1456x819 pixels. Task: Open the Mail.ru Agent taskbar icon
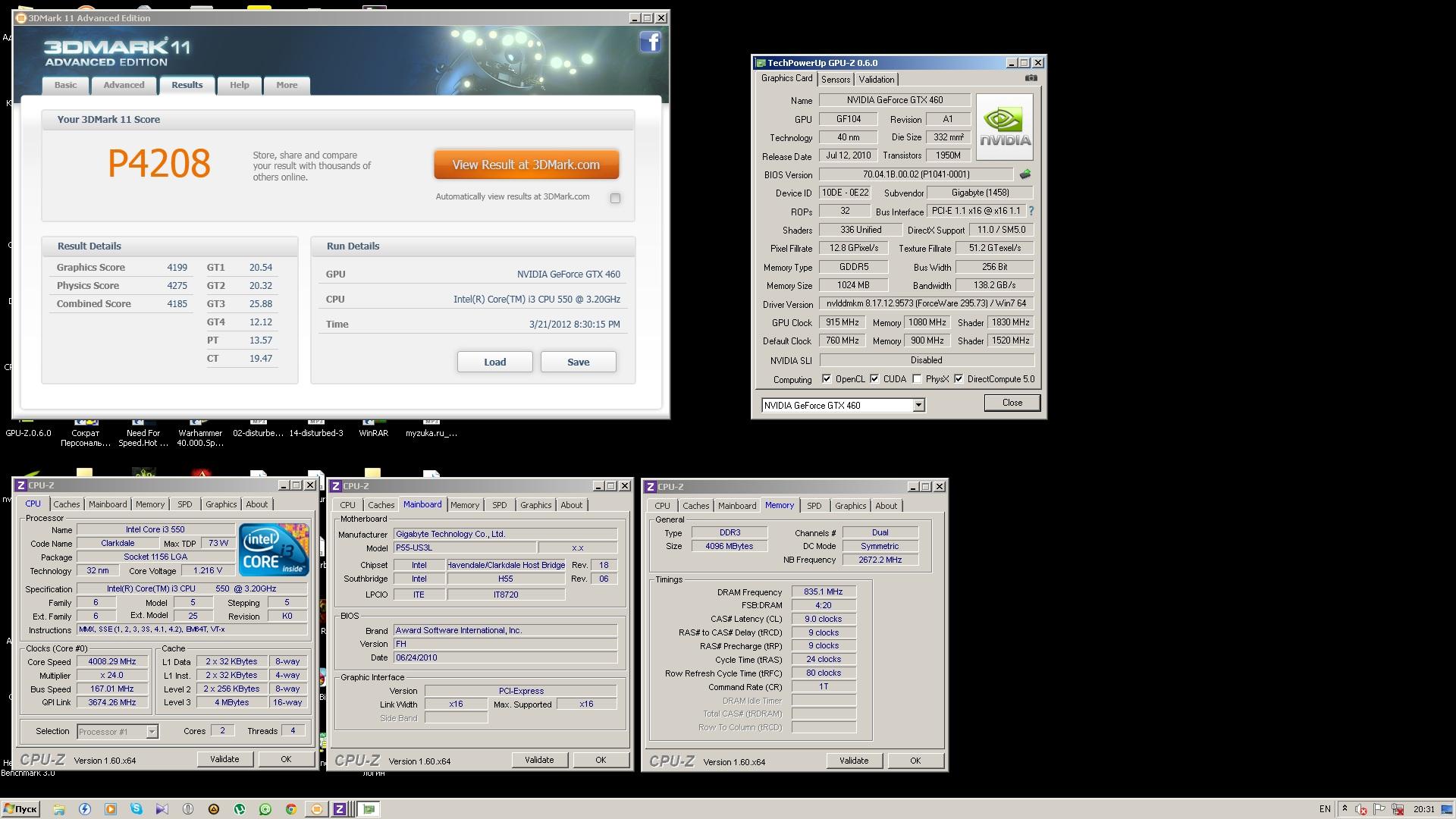(265, 809)
